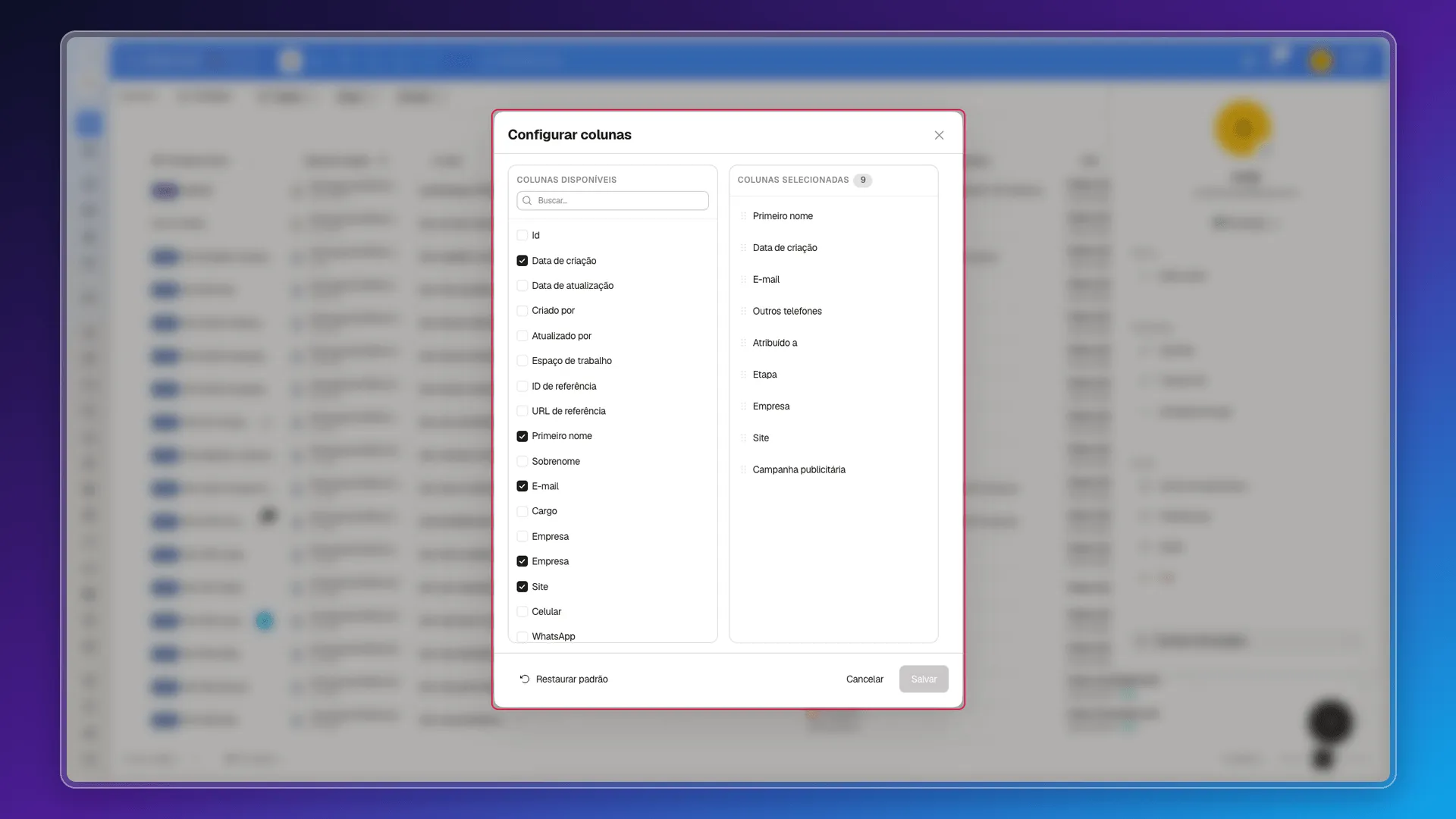
Task: Check the Sobrenome column checkbox
Action: [522, 461]
